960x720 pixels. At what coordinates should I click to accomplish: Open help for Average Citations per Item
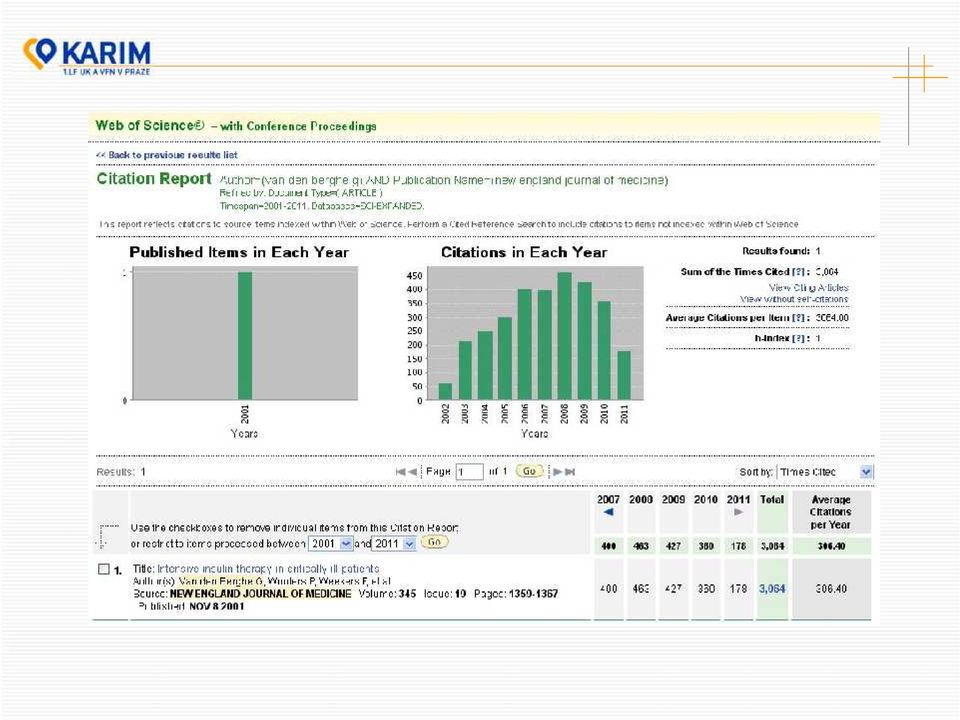pos(798,318)
